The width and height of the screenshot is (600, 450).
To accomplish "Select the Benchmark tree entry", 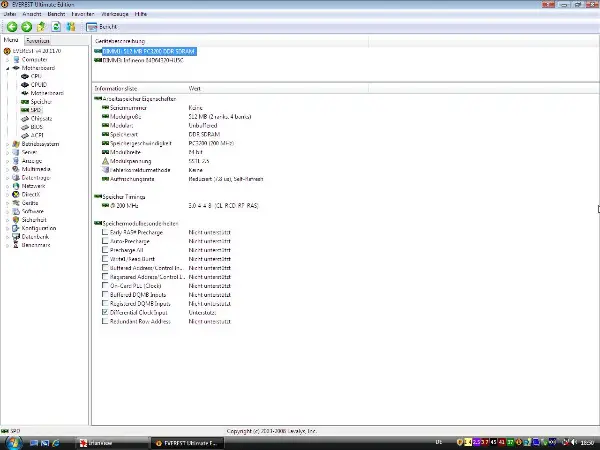I will [35, 245].
